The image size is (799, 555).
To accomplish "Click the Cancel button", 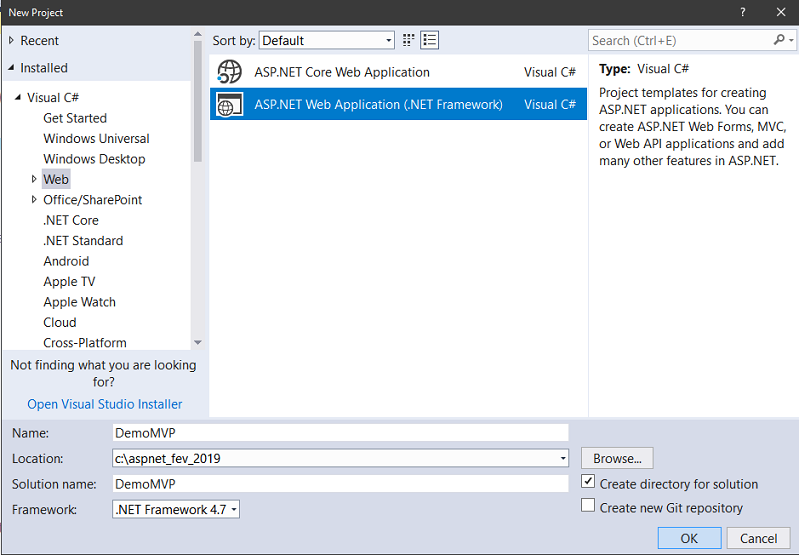I will (x=758, y=538).
